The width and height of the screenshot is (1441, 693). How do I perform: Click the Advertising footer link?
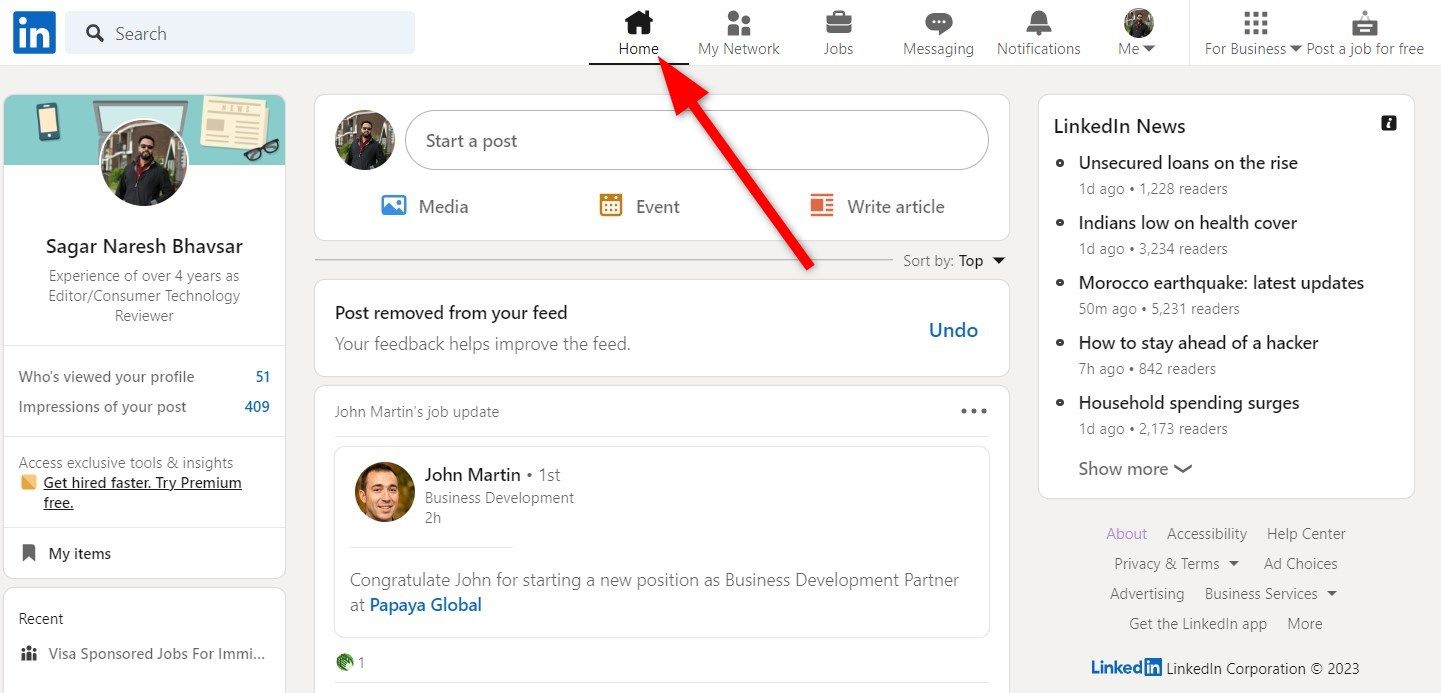pos(1147,594)
